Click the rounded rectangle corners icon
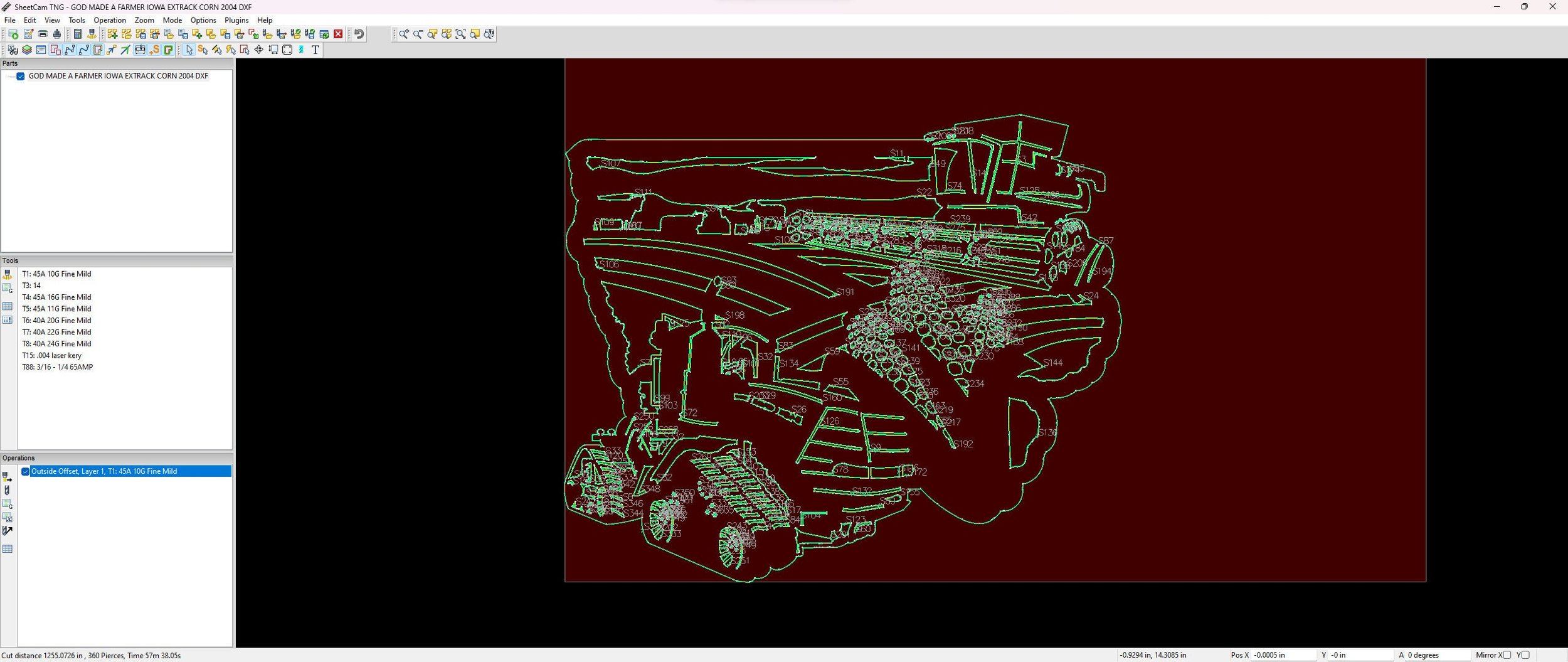 (x=287, y=50)
